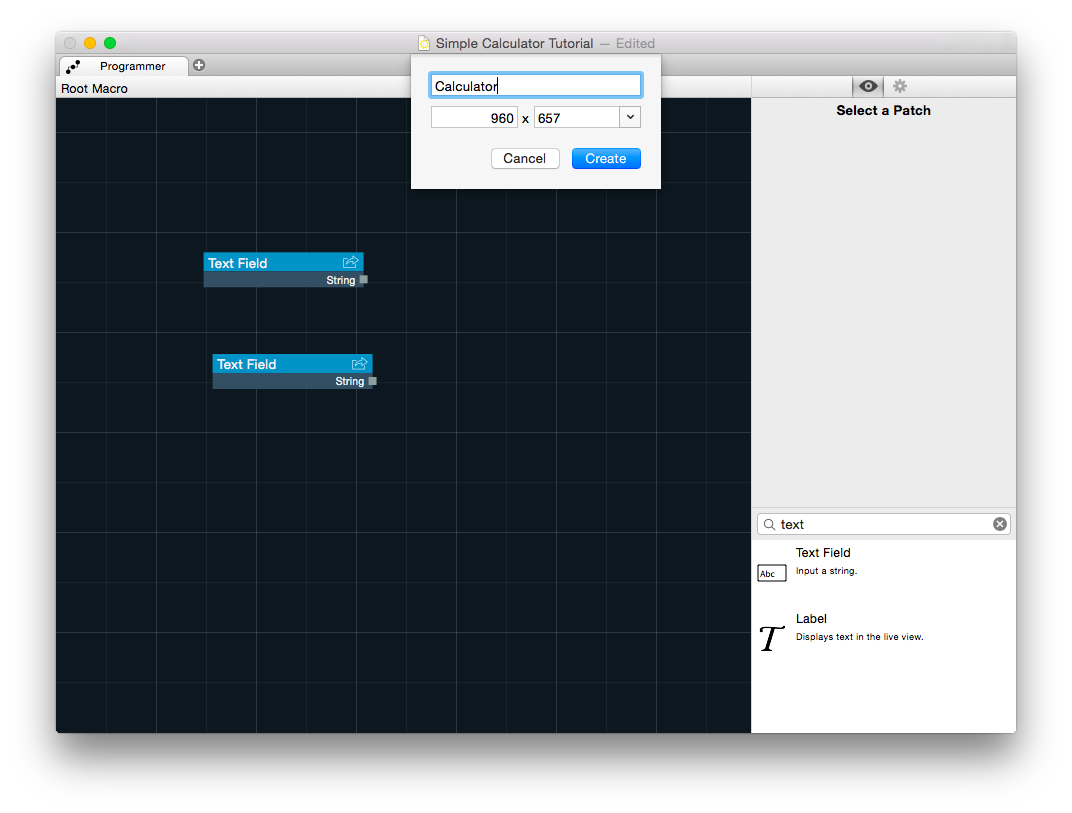Click the upper Text Field publish icon
The height and width of the screenshot is (813, 1072).
coord(350,263)
